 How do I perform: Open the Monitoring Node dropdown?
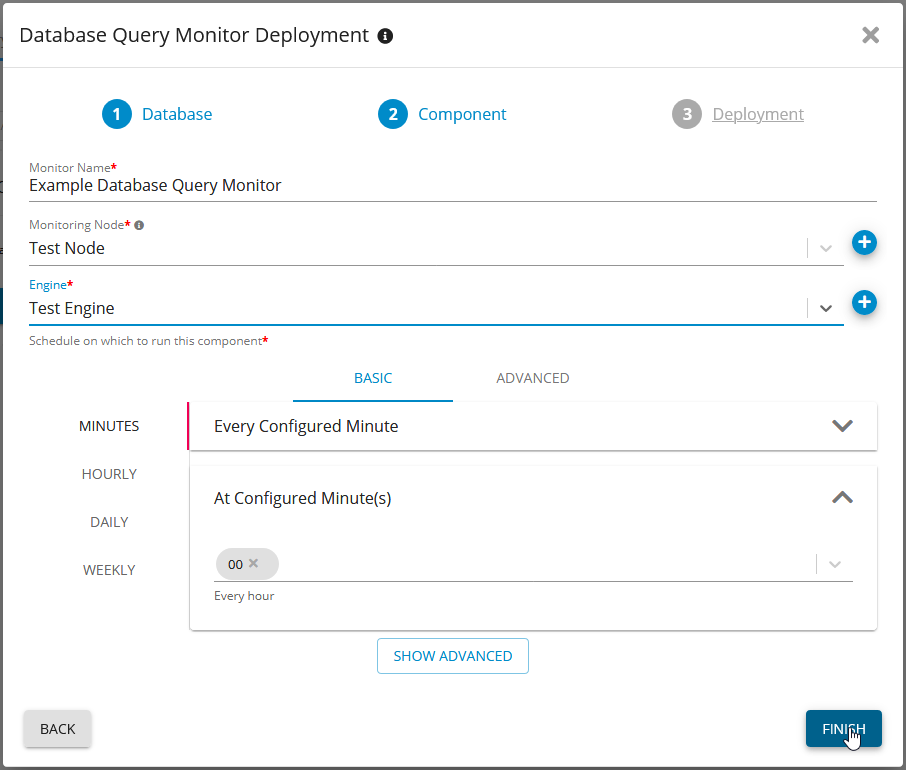pyautogui.click(x=826, y=248)
